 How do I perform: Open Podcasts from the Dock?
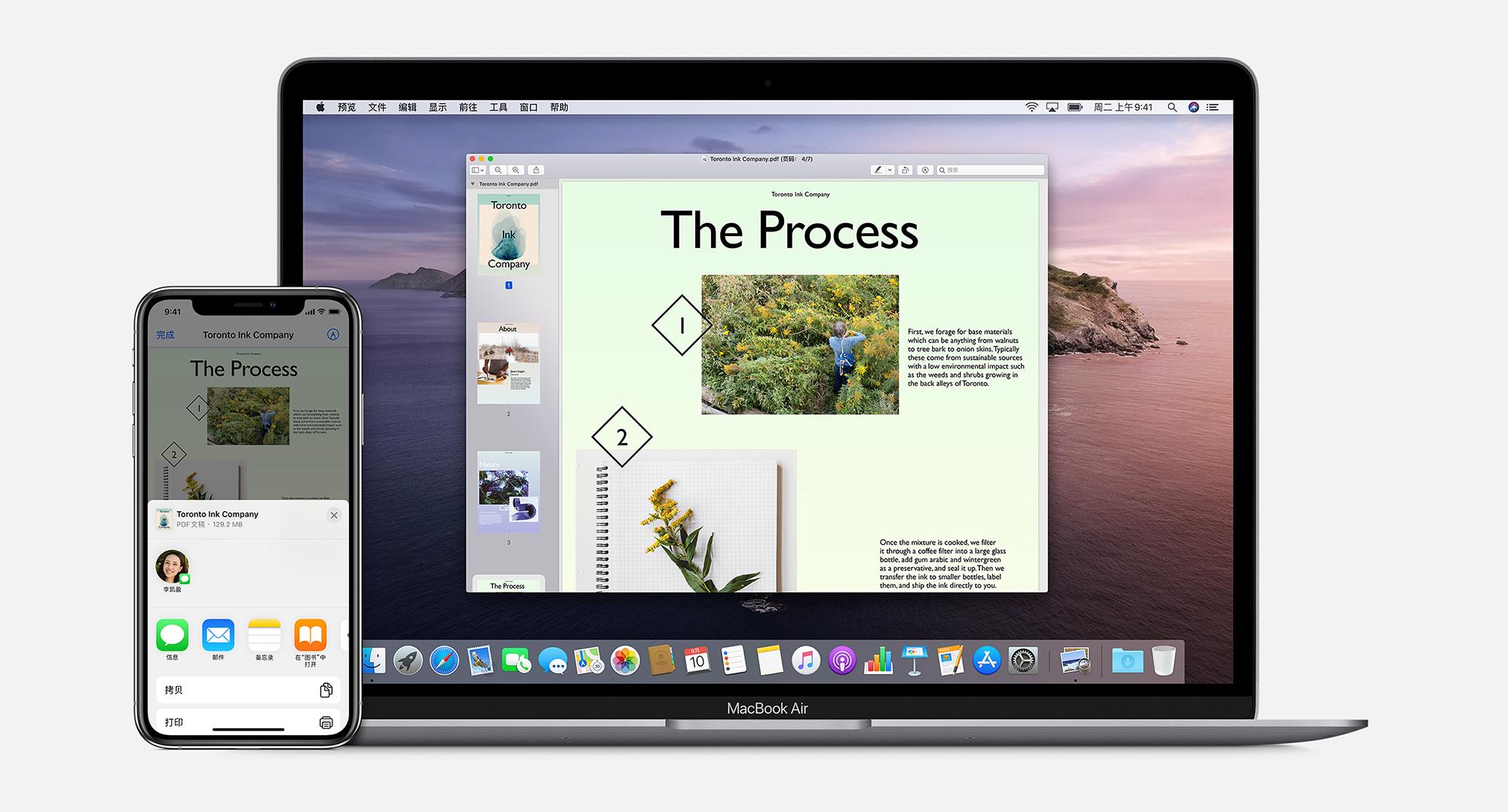tap(842, 661)
